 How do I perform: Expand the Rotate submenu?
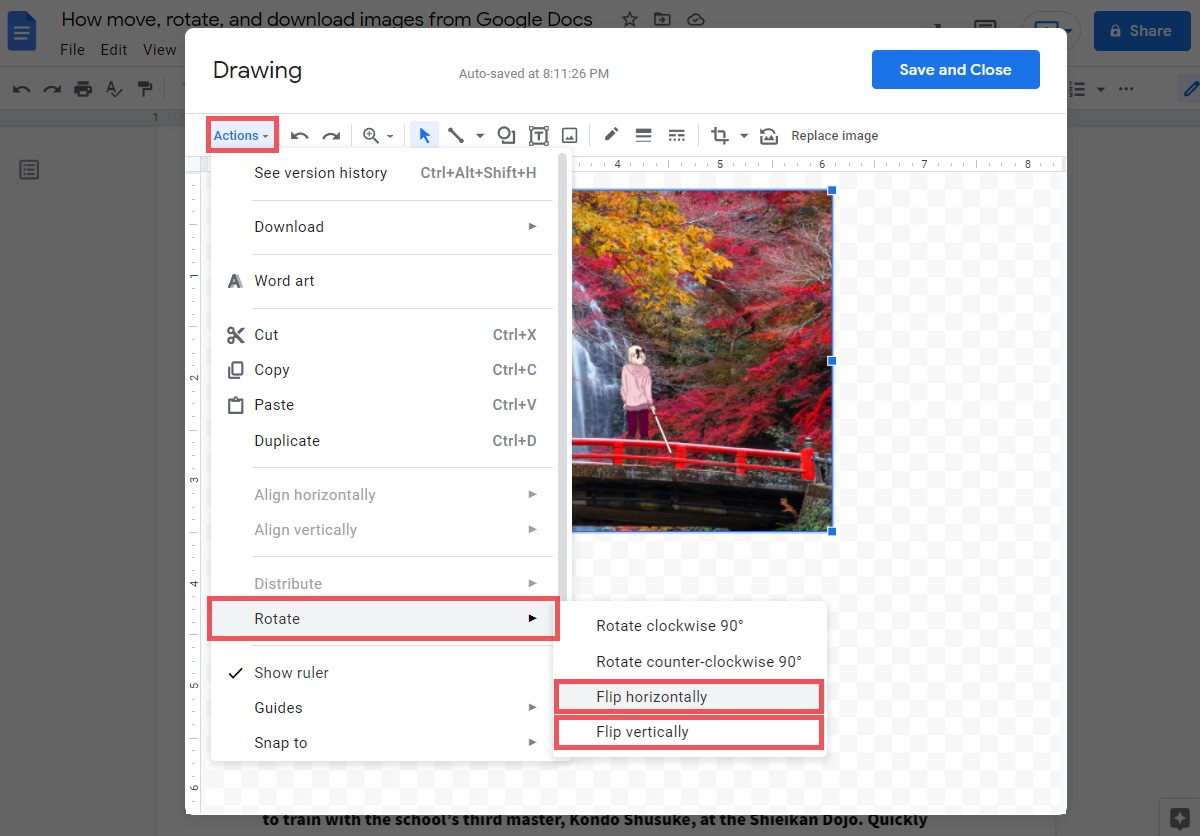(x=277, y=618)
